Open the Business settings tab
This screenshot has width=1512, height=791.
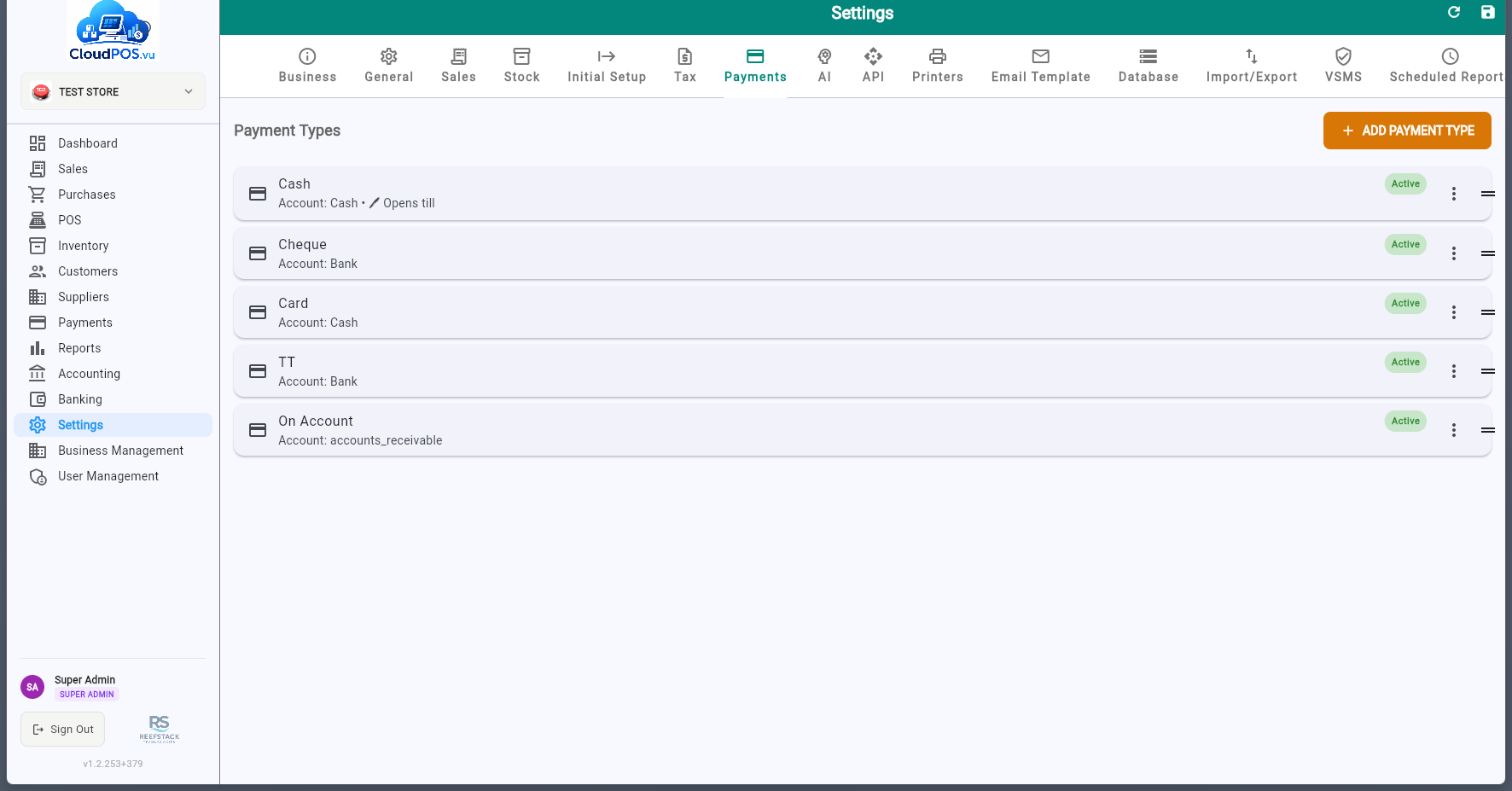307,66
